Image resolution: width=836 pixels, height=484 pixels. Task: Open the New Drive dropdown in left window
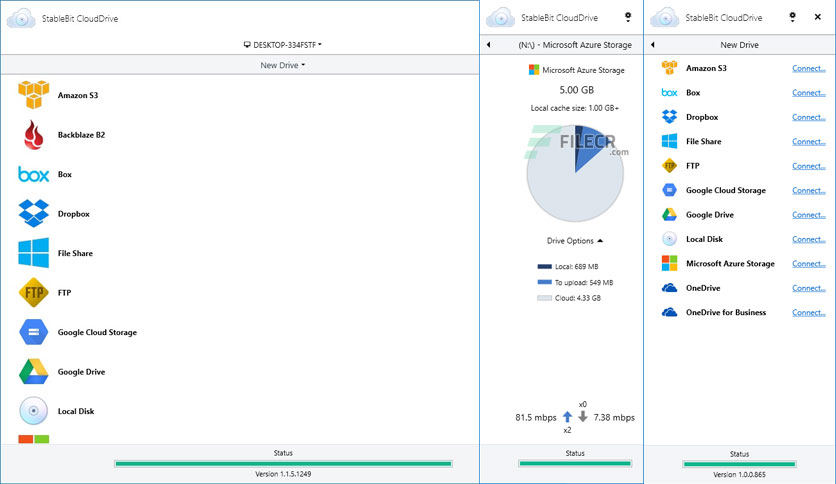[283, 65]
